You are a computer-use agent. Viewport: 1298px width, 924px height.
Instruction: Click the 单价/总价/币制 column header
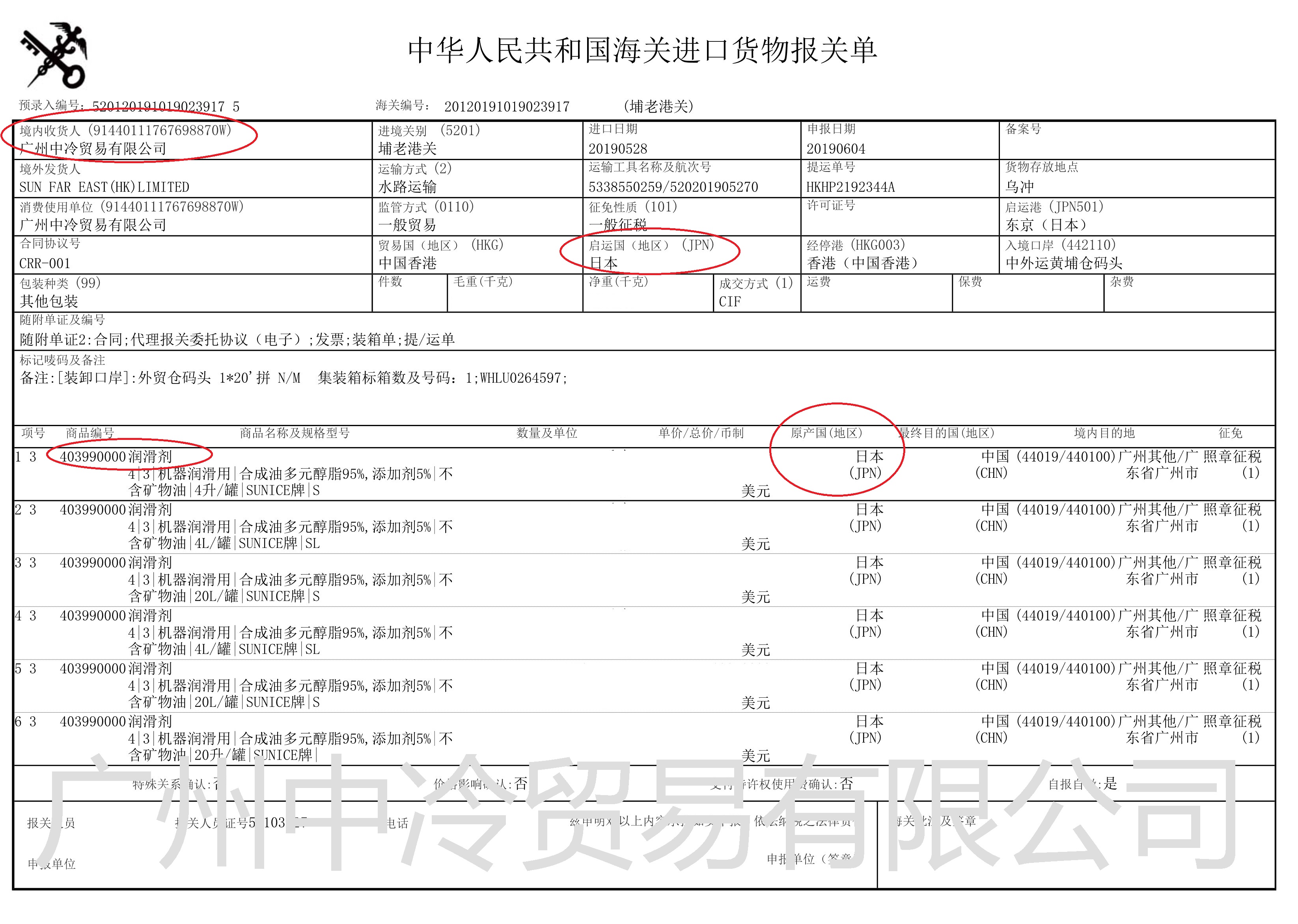701,433
